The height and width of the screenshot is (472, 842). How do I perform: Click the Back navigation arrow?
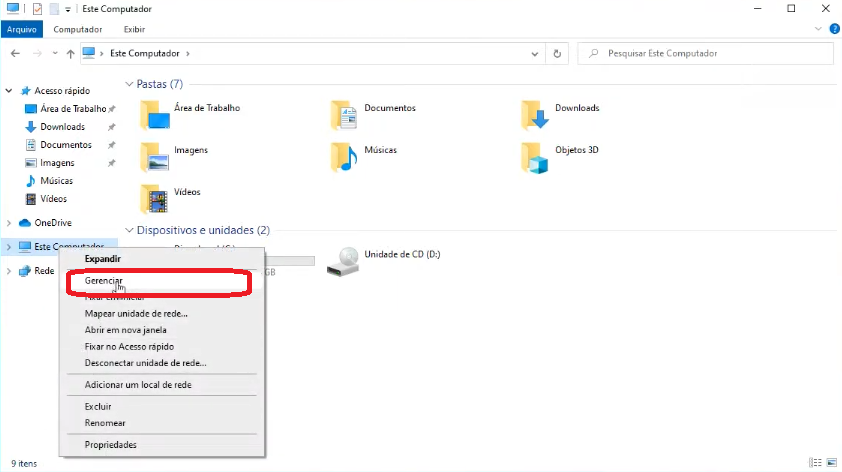click(x=15, y=53)
